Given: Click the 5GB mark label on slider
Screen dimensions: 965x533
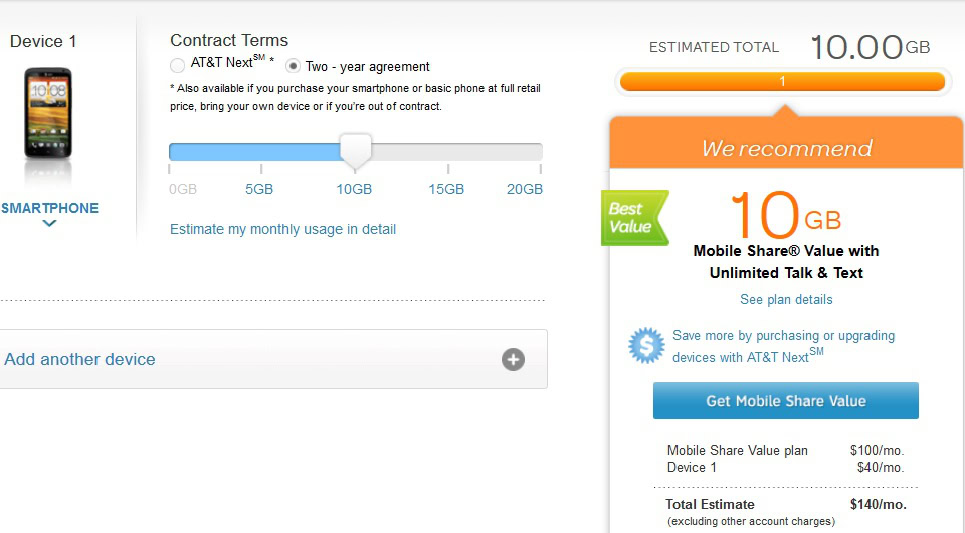Looking at the screenshot, I should (259, 189).
